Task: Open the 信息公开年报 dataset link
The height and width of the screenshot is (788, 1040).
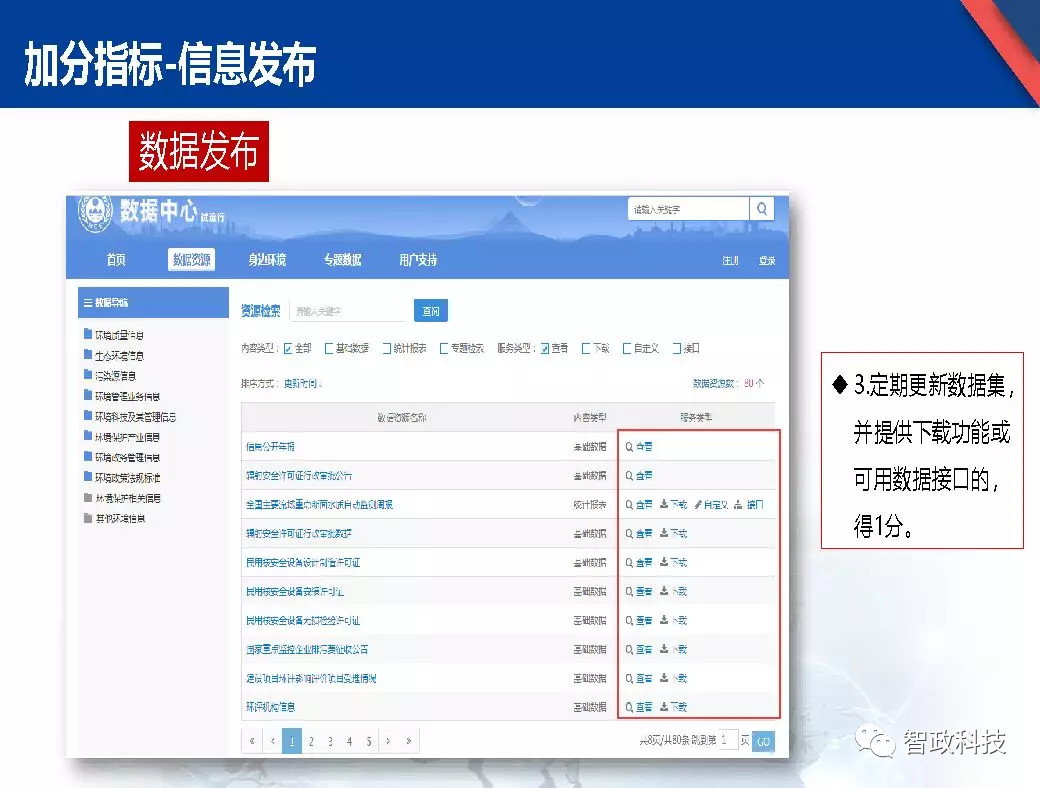Action: pyautogui.click(x=270, y=445)
